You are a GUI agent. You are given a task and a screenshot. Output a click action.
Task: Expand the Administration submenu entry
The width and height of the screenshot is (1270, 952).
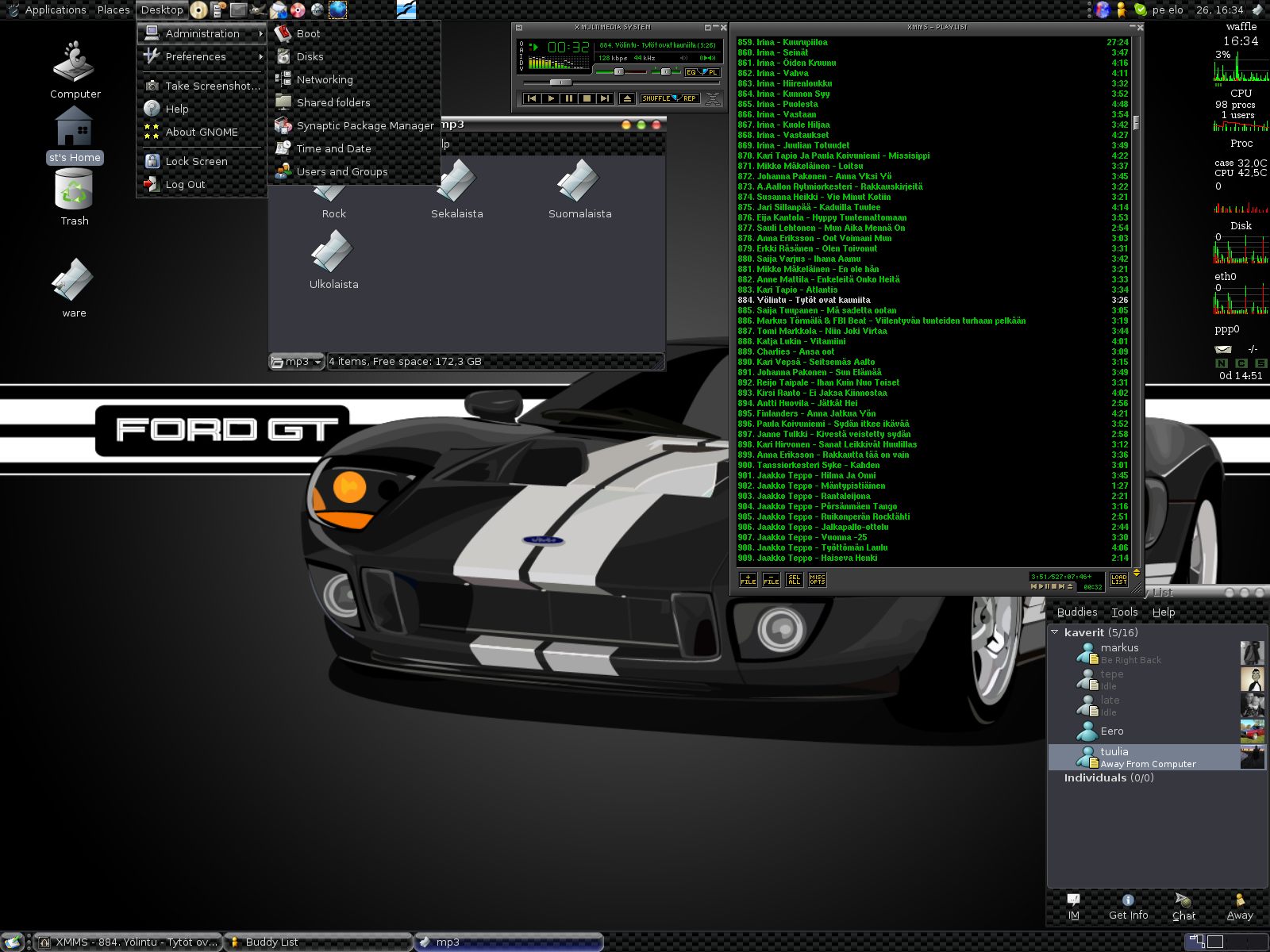coord(202,33)
